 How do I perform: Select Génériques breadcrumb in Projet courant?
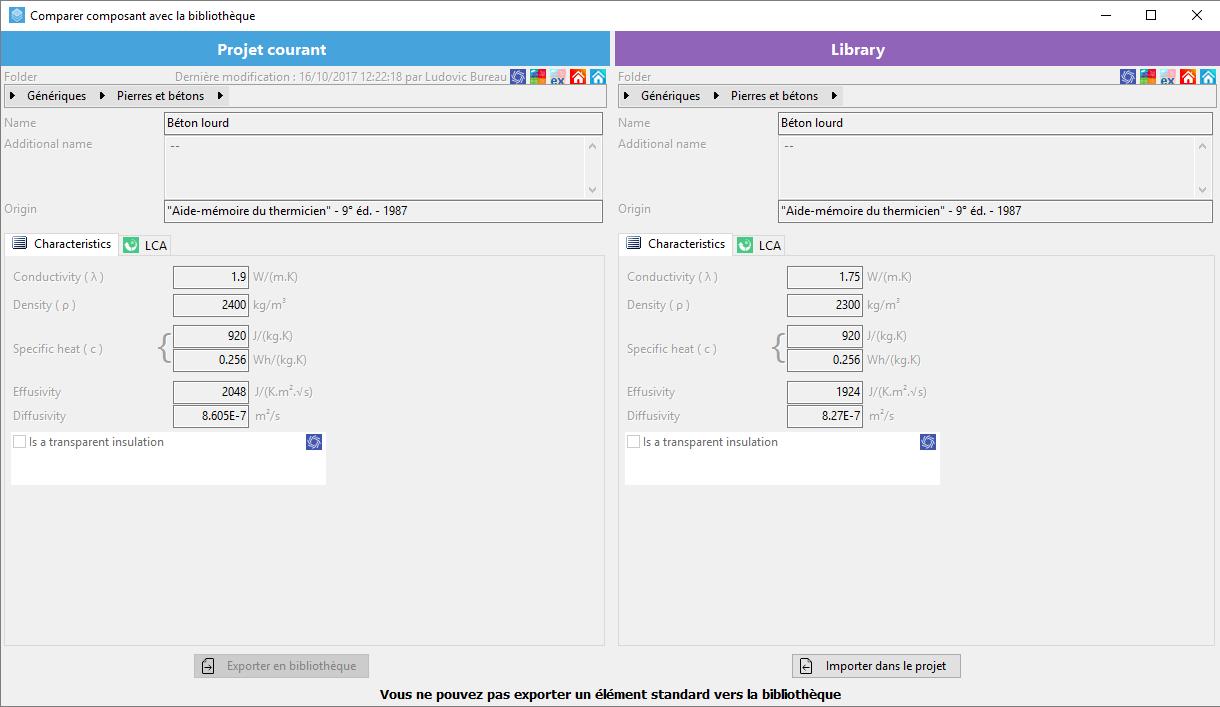pyautogui.click(x=57, y=96)
